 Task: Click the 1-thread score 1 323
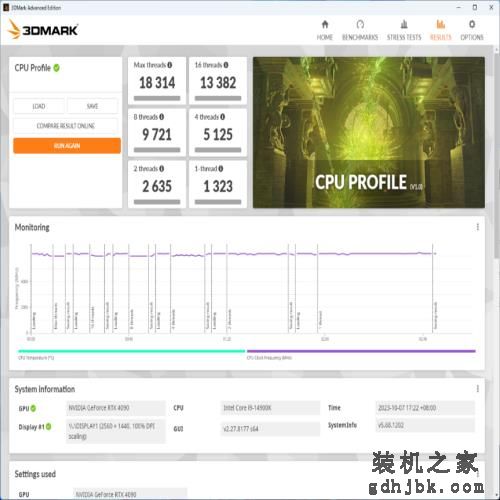(218, 186)
